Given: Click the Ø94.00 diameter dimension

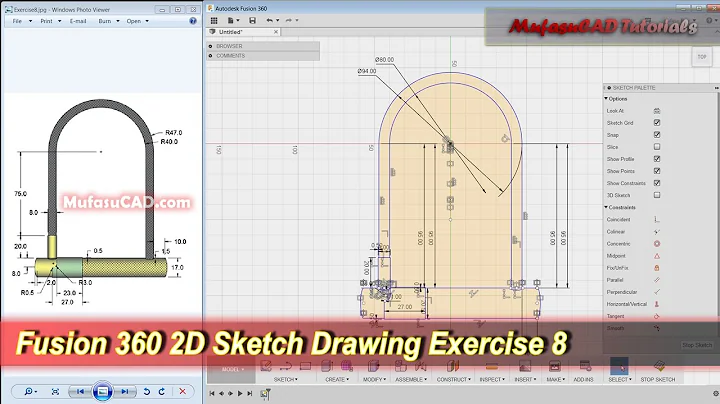Looking at the screenshot, I should (x=367, y=71).
